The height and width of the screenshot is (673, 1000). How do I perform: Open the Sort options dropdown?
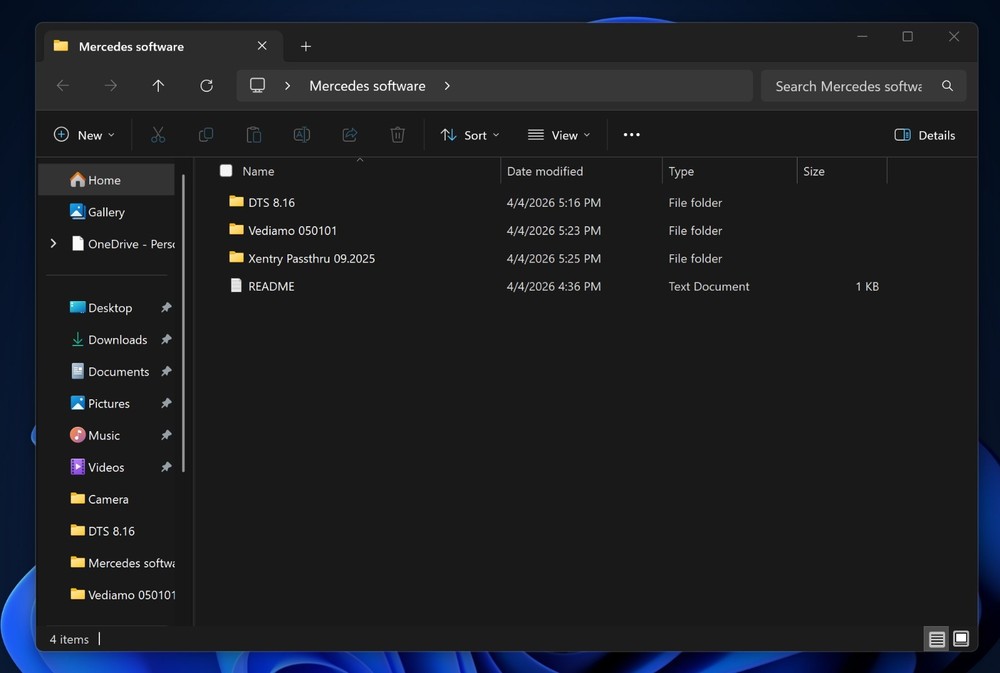click(x=470, y=135)
